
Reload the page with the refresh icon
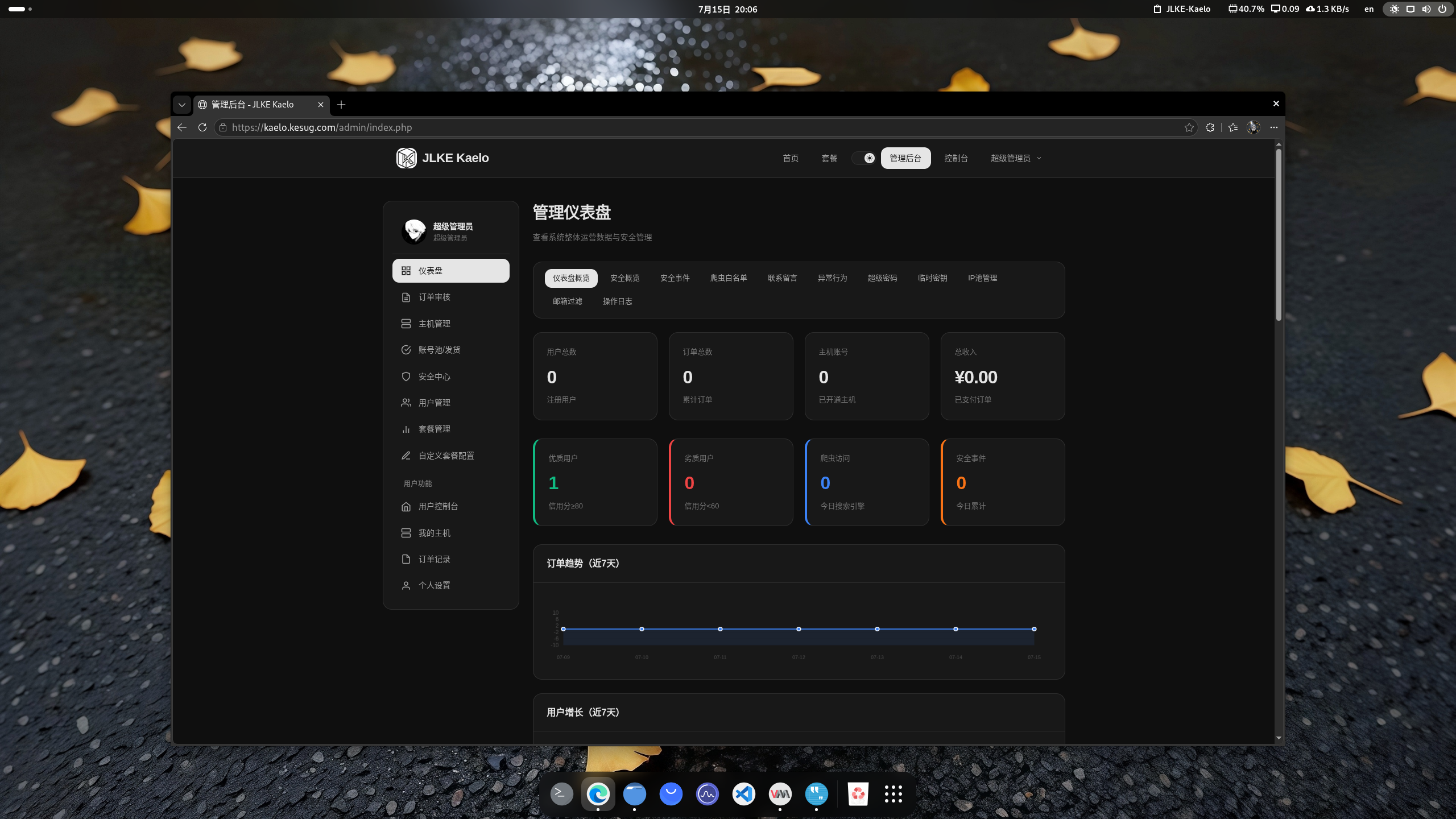coord(202,127)
